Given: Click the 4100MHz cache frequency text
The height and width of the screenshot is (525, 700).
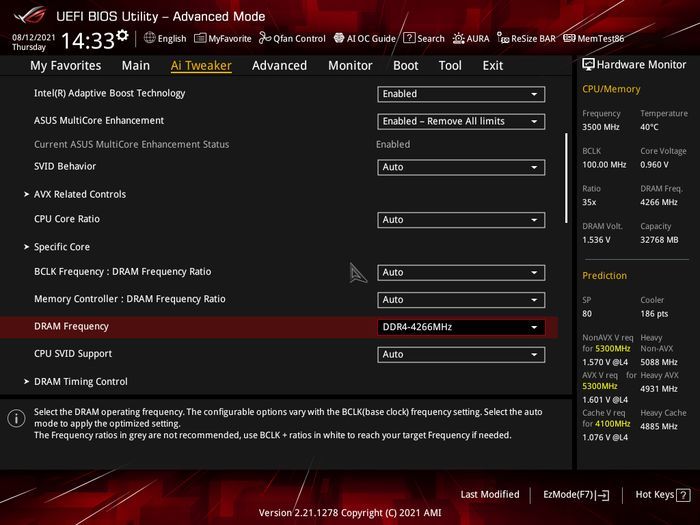Looking at the screenshot, I should [x=612, y=424].
